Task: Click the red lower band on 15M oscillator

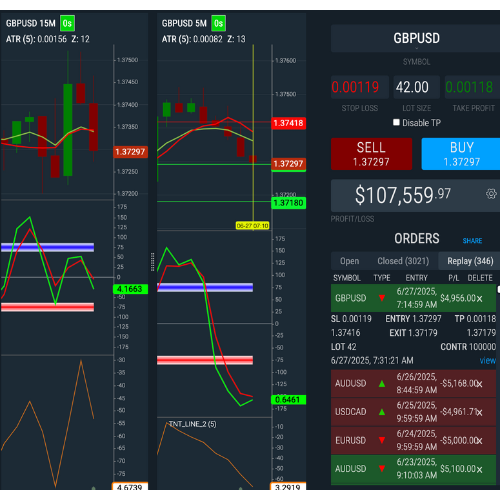Action: [47, 307]
